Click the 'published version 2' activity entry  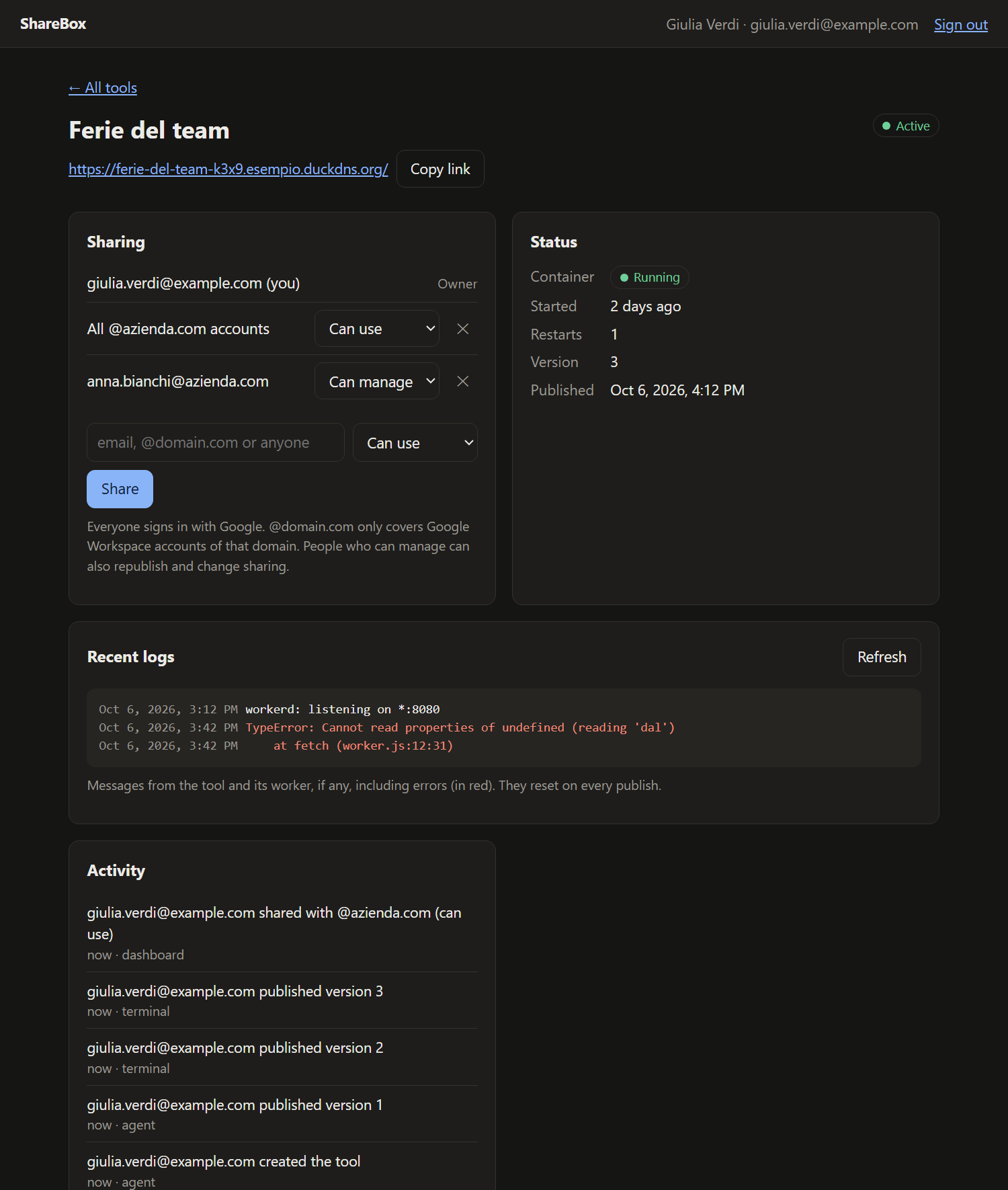[282, 1058]
